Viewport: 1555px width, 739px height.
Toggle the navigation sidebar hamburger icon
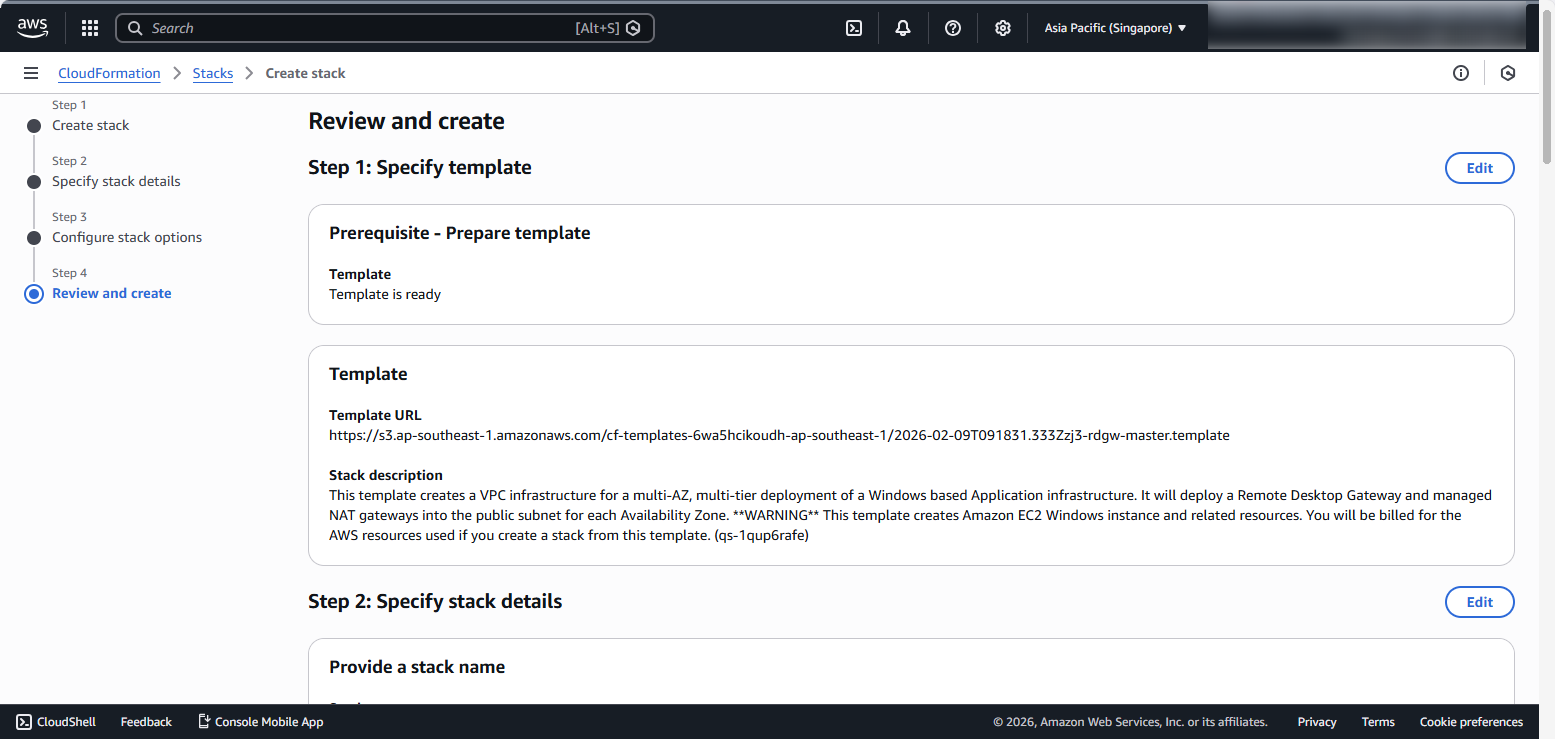31,72
